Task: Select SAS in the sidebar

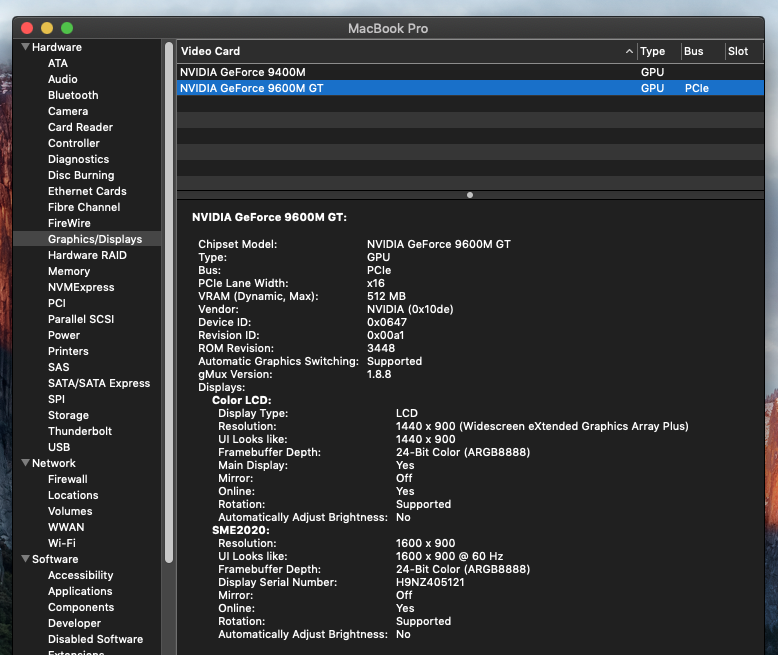Action: pyautogui.click(x=59, y=367)
